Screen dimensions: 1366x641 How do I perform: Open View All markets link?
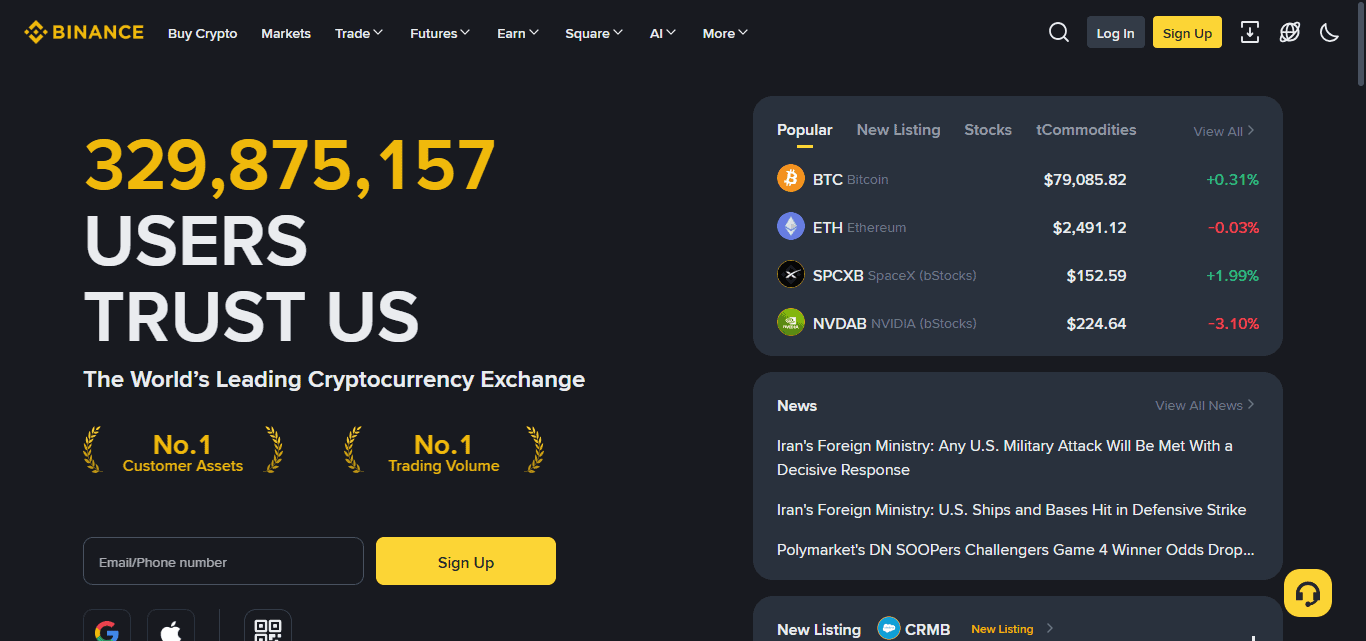[x=1224, y=131]
